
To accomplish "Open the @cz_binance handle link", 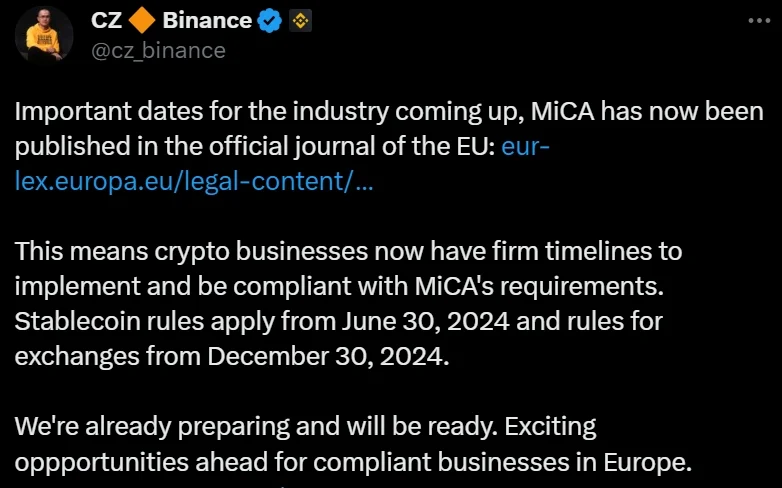I will (x=158, y=50).
